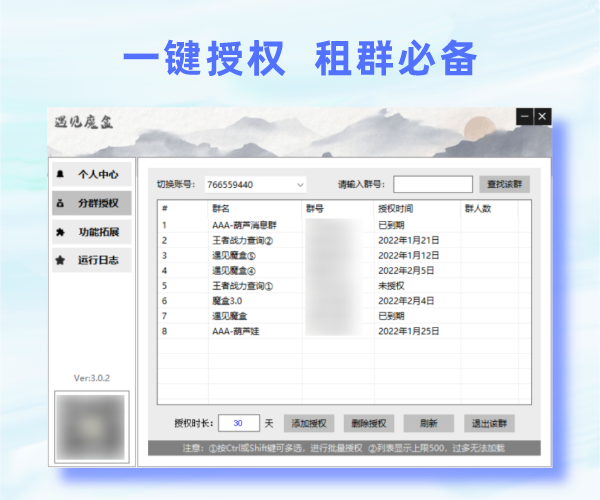This screenshot has height=500, width=600.
Task: Click the 群名 column header
Action: point(255,208)
